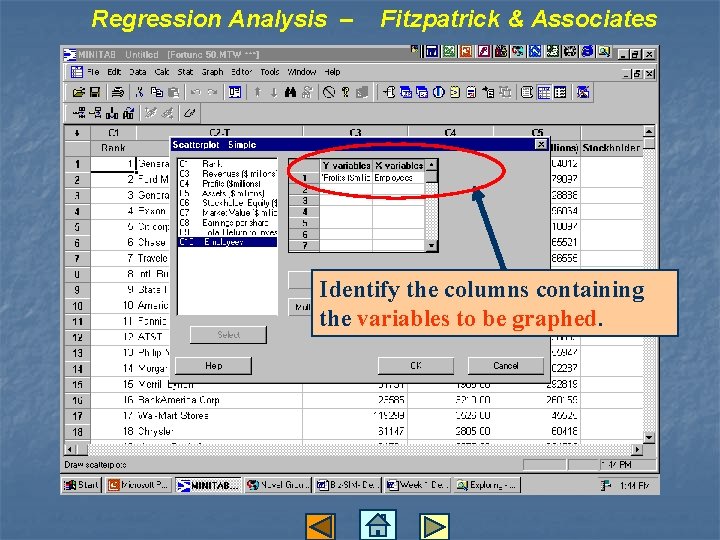The width and height of the screenshot is (720, 540).
Task: Click the worksheet control icon left of File
Action: coord(76,72)
